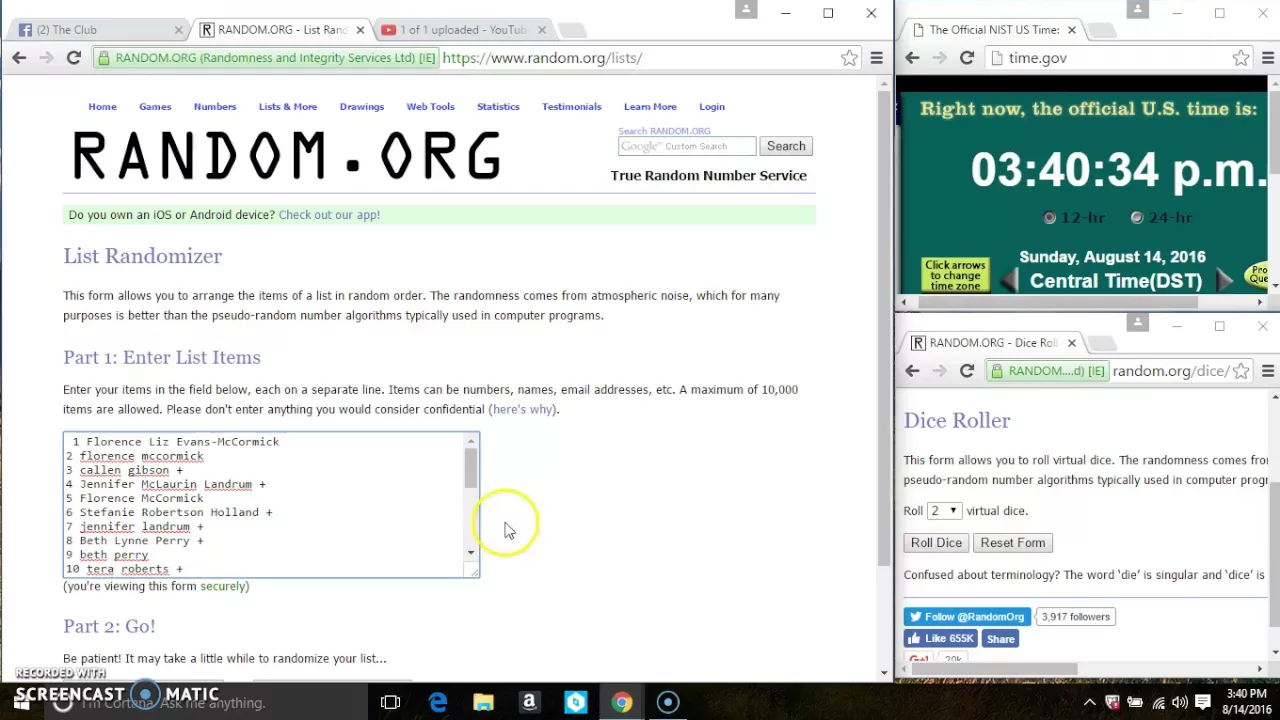This screenshot has height=720, width=1280.
Task: Click the Reset Form button
Action: point(1013,543)
